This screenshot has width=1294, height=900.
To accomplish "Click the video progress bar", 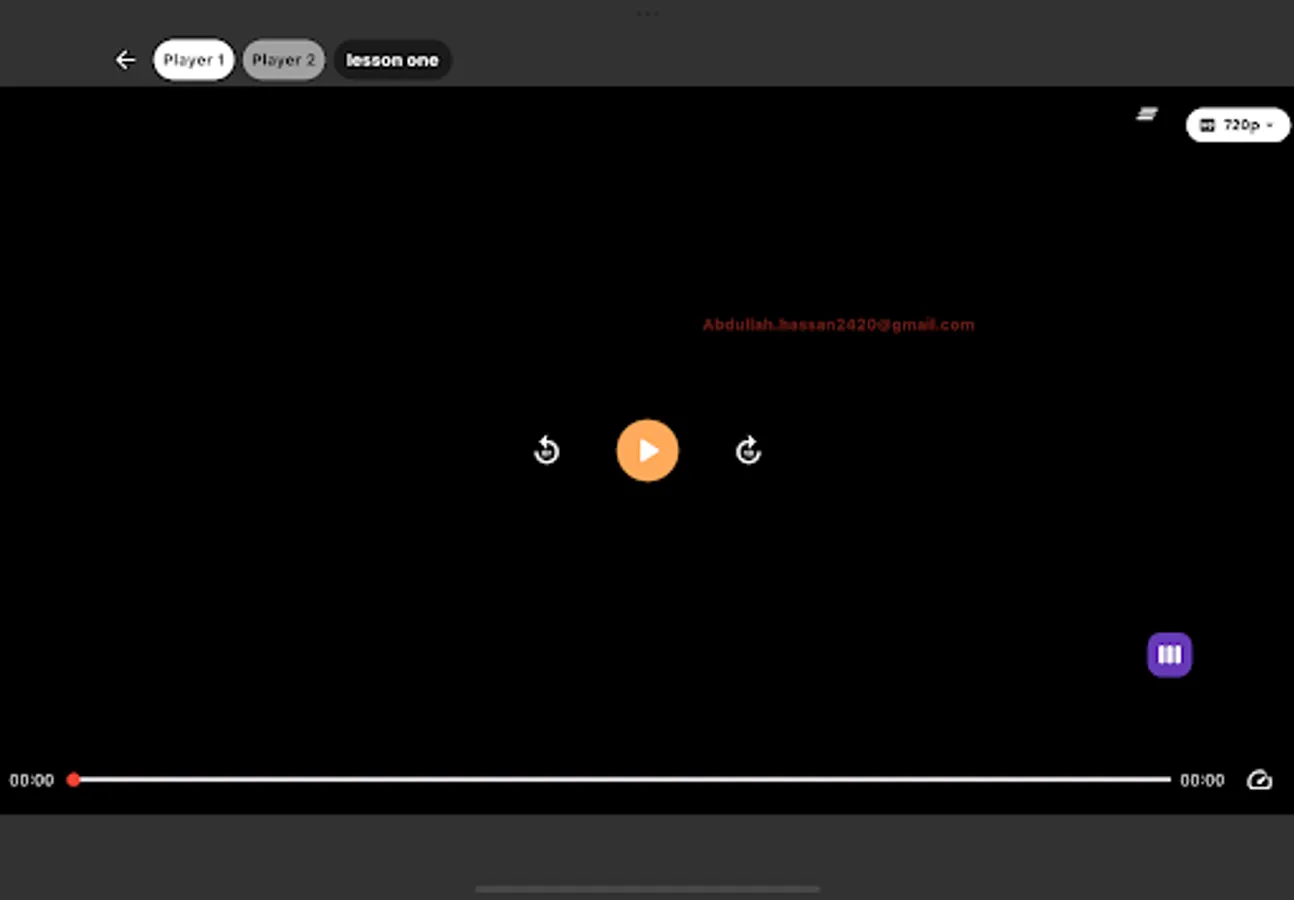I will coord(620,779).
